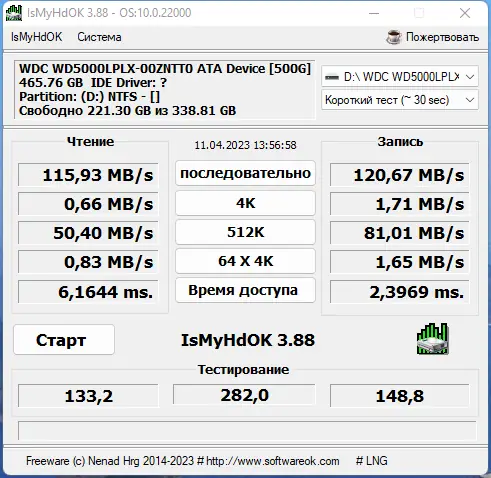The height and width of the screenshot is (478, 491).
Task: Click the empty progress bar
Action: pyautogui.click(x=247, y=431)
